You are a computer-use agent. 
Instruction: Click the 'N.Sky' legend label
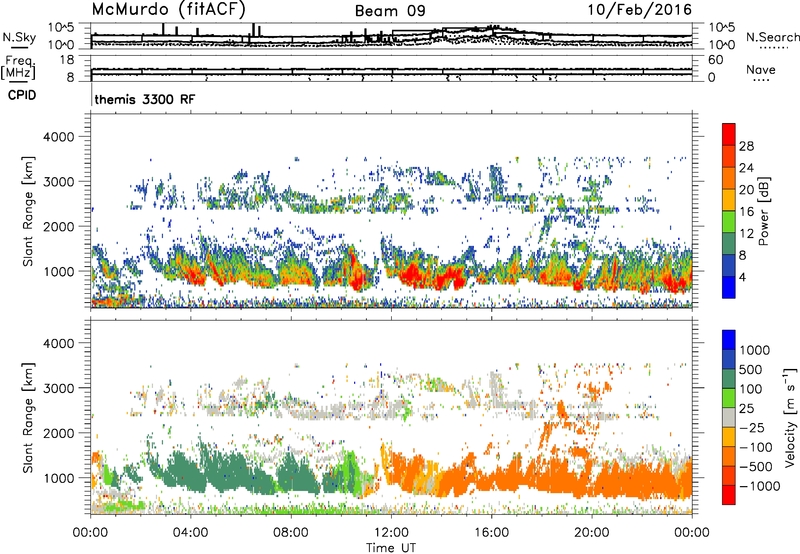click(19, 37)
